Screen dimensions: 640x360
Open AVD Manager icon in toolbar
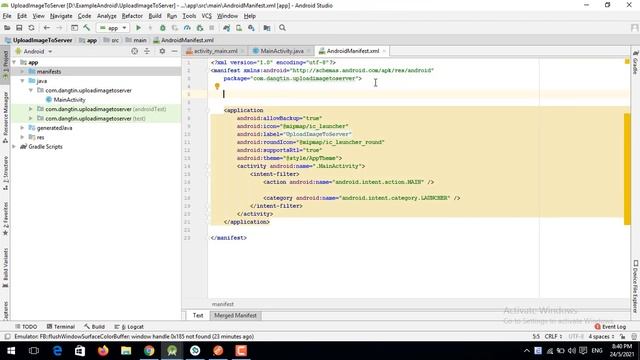[239, 28]
